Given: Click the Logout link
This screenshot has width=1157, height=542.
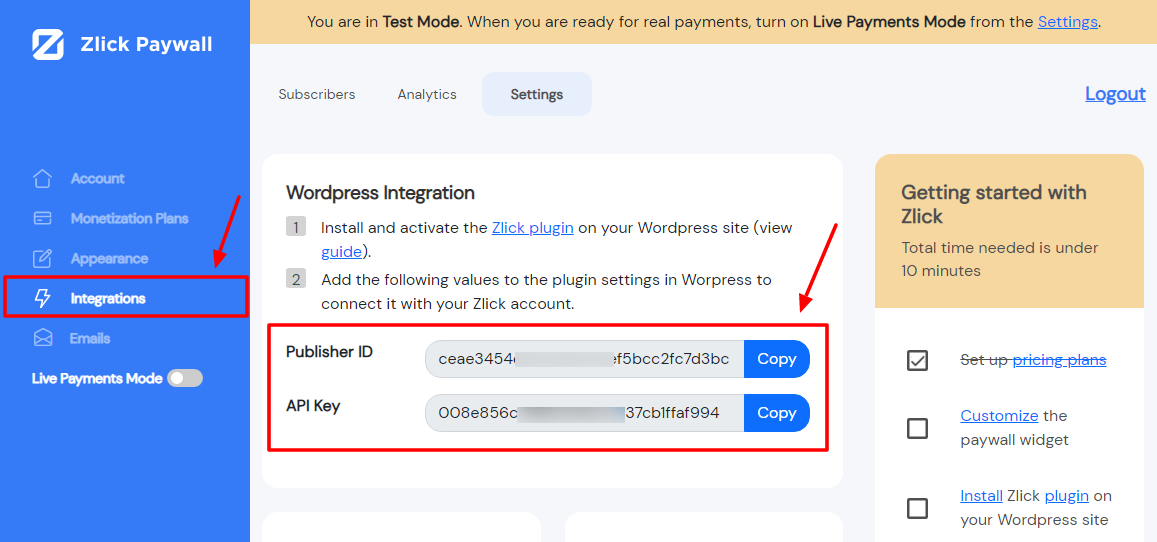Looking at the screenshot, I should click(x=1115, y=94).
